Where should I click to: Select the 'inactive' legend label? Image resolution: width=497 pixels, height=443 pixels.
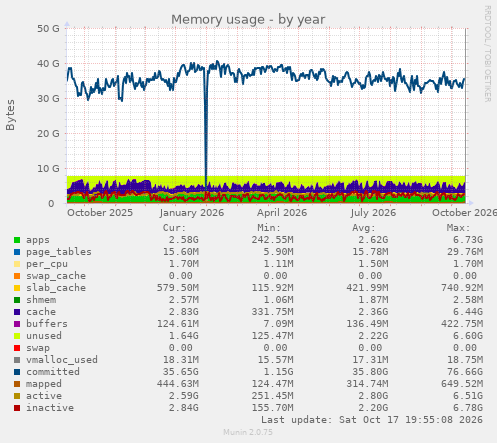click(50, 408)
